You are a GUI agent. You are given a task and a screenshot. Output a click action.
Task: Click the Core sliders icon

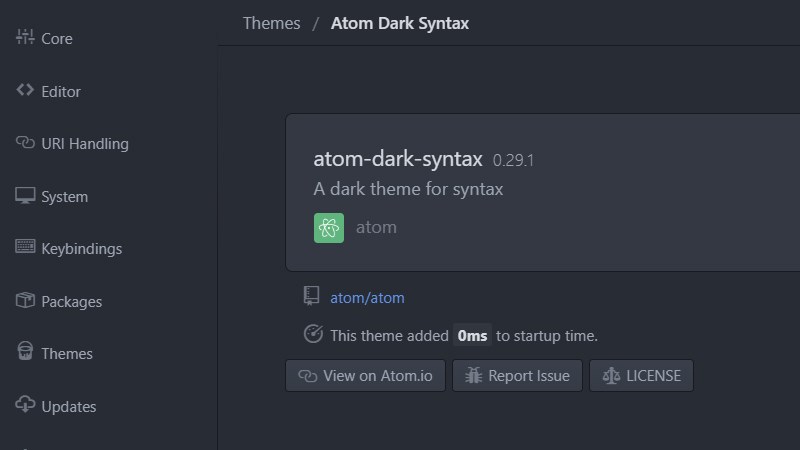25,38
